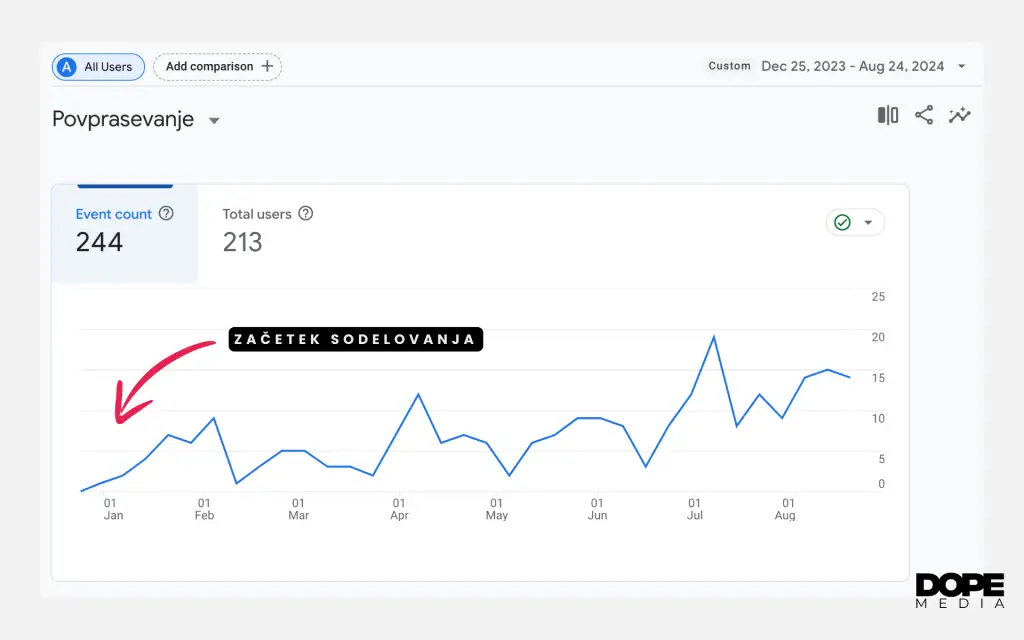Image resolution: width=1024 pixels, height=640 pixels.
Task: Click the 244 event count value
Action: click(99, 242)
